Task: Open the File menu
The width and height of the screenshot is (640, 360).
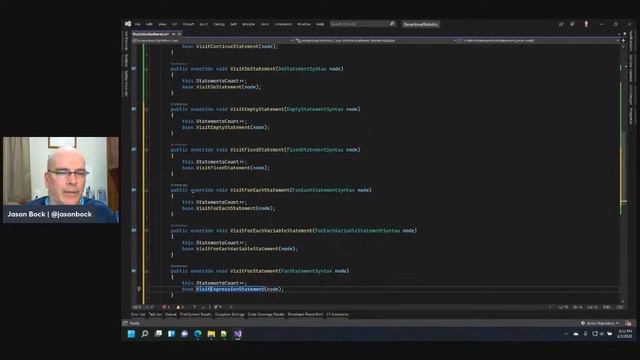Action: click(138, 24)
